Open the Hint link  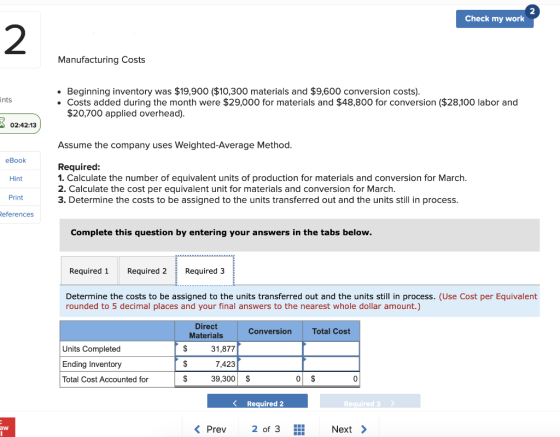[16, 179]
